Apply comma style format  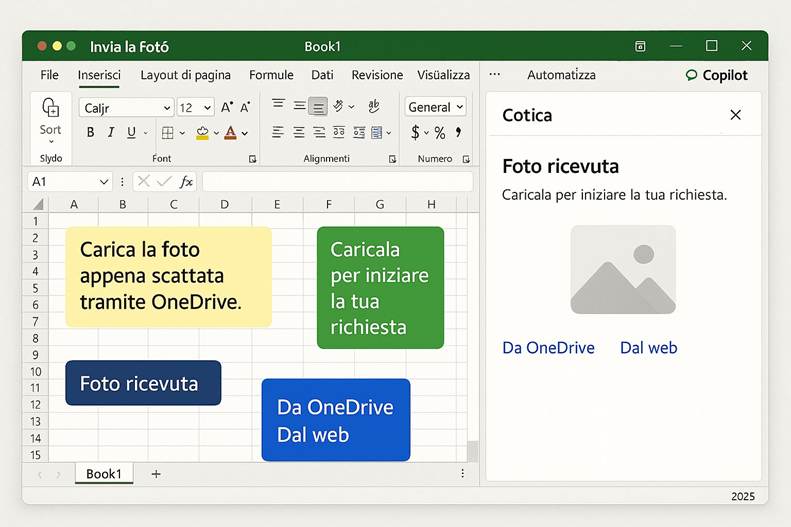tap(459, 133)
